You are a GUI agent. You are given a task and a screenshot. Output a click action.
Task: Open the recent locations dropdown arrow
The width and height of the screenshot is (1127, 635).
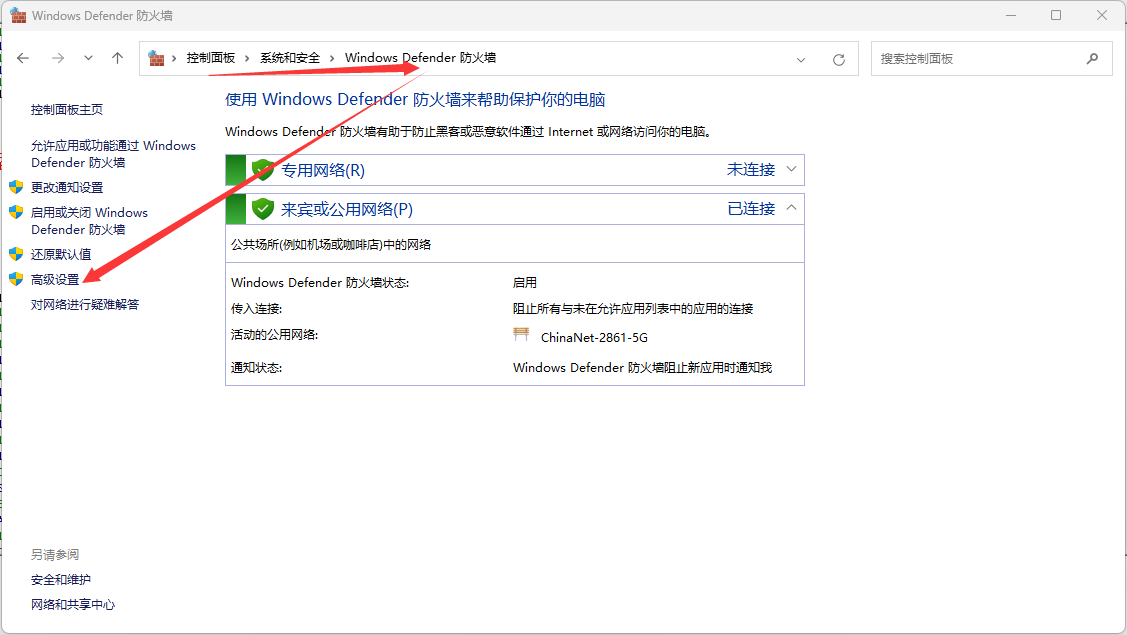click(x=88, y=59)
